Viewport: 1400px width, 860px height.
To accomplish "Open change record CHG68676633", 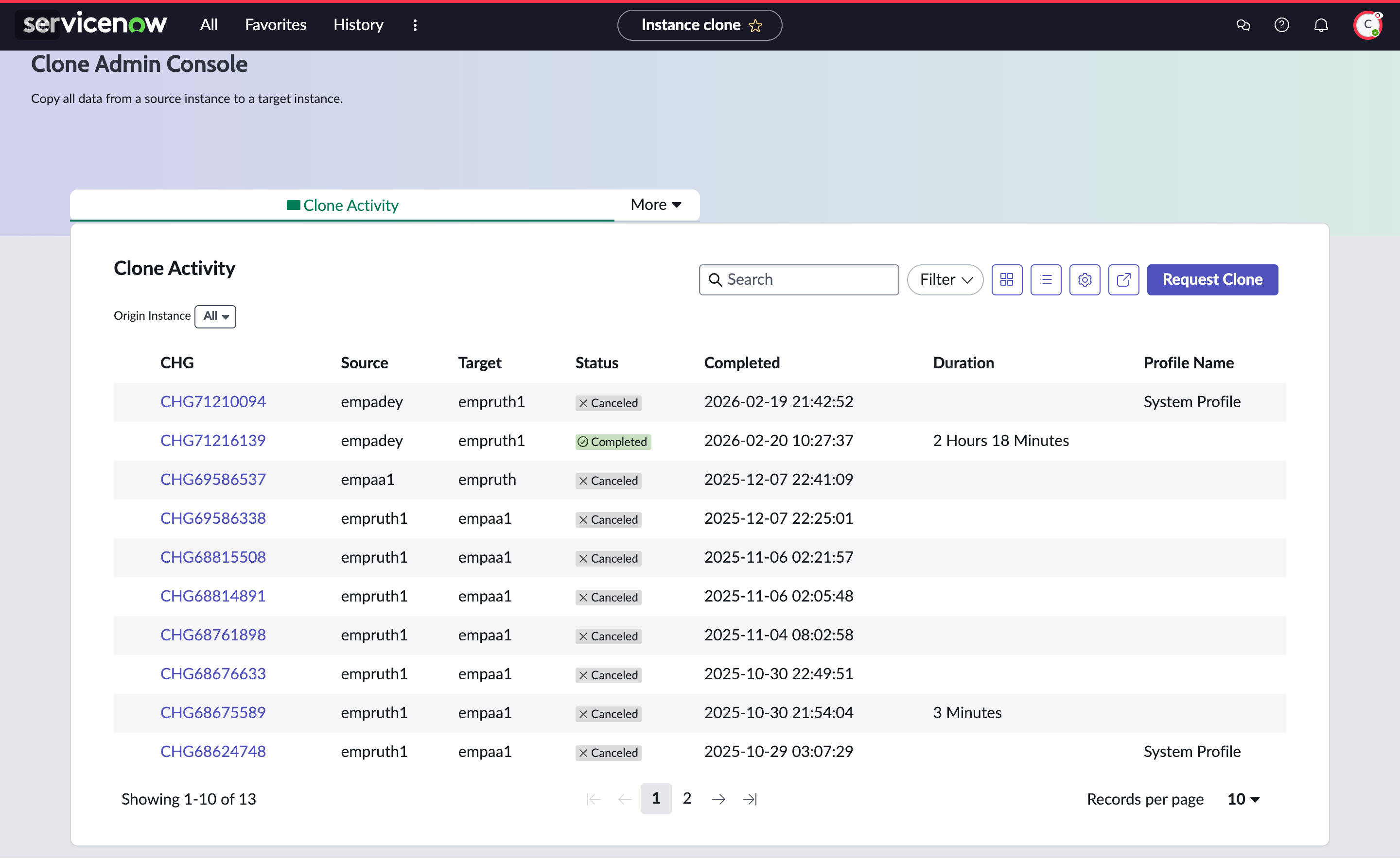I will (213, 674).
